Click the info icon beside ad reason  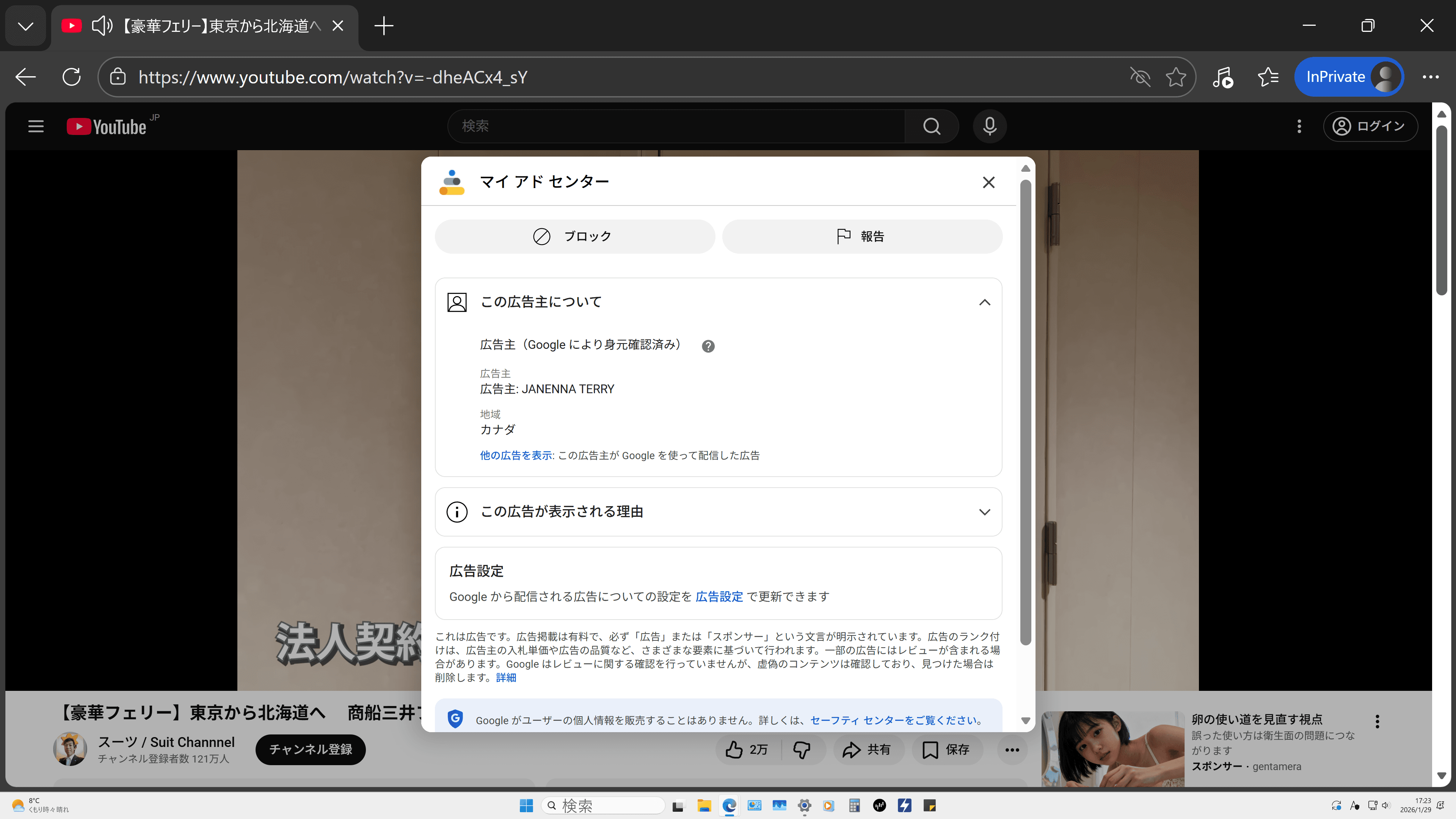tap(457, 511)
